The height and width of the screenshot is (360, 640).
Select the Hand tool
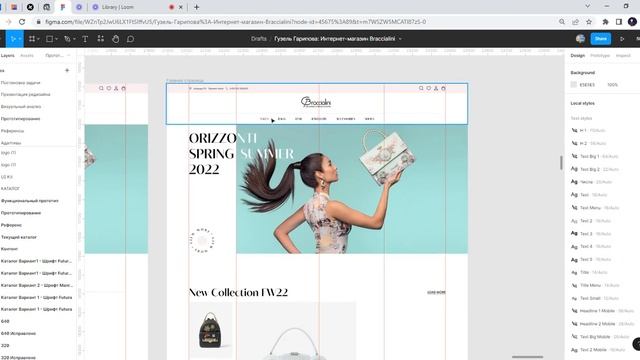[116, 39]
